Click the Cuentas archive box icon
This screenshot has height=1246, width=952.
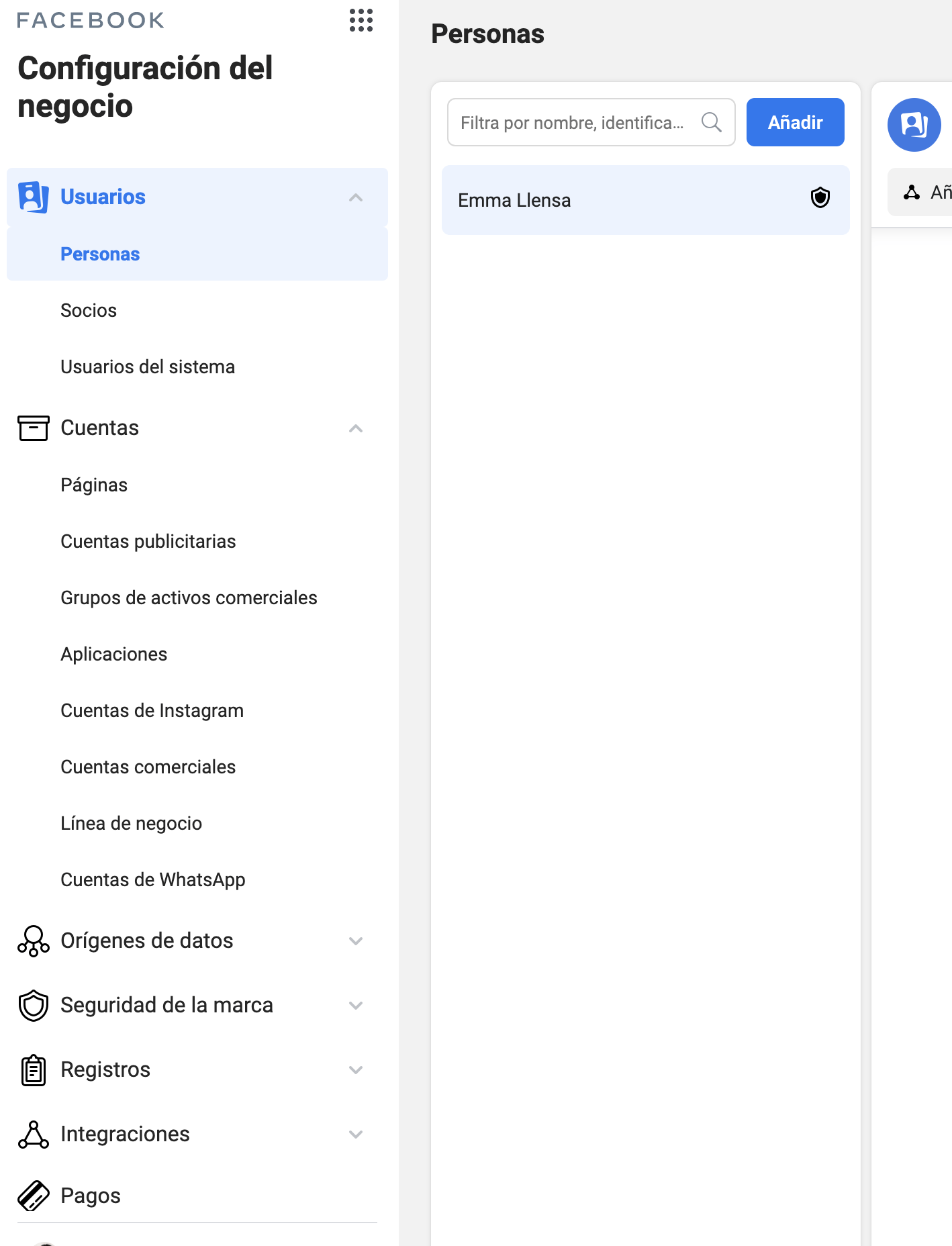34,428
